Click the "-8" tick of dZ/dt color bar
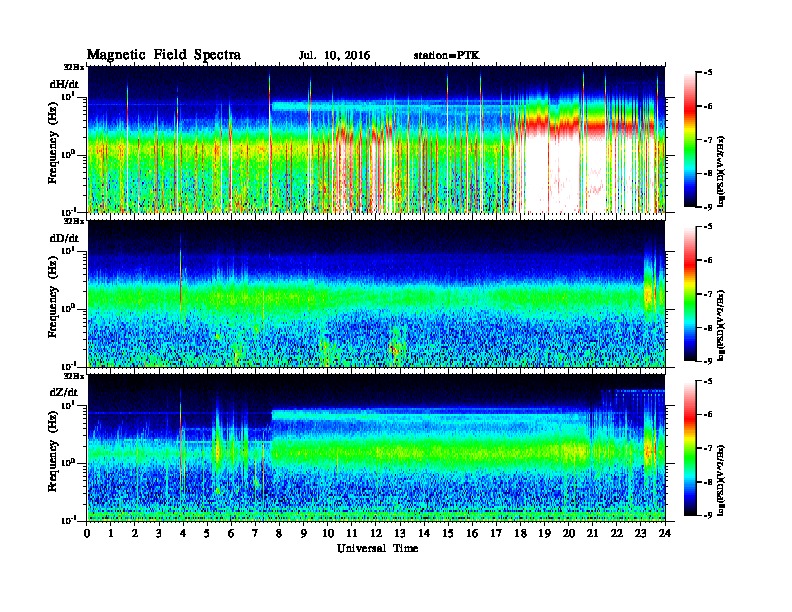This screenshot has height=612, width=792. 708,482
